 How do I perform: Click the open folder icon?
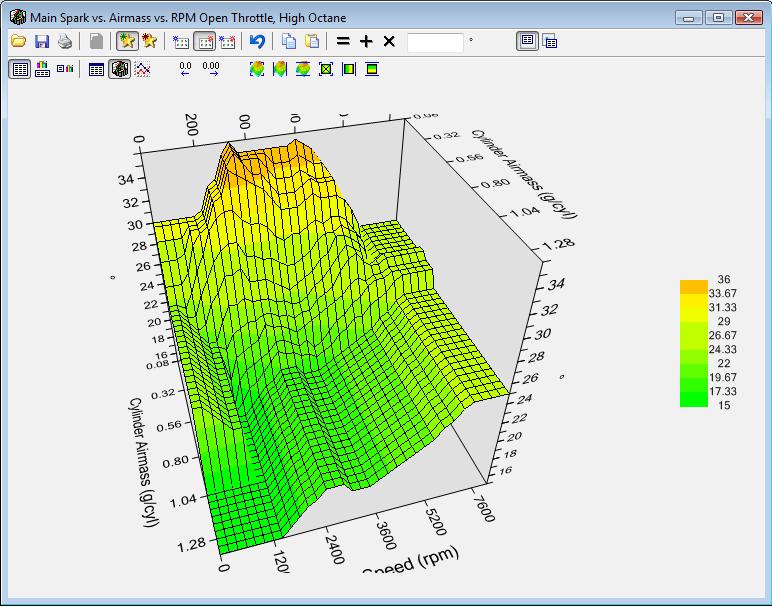click(x=18, y=41)
